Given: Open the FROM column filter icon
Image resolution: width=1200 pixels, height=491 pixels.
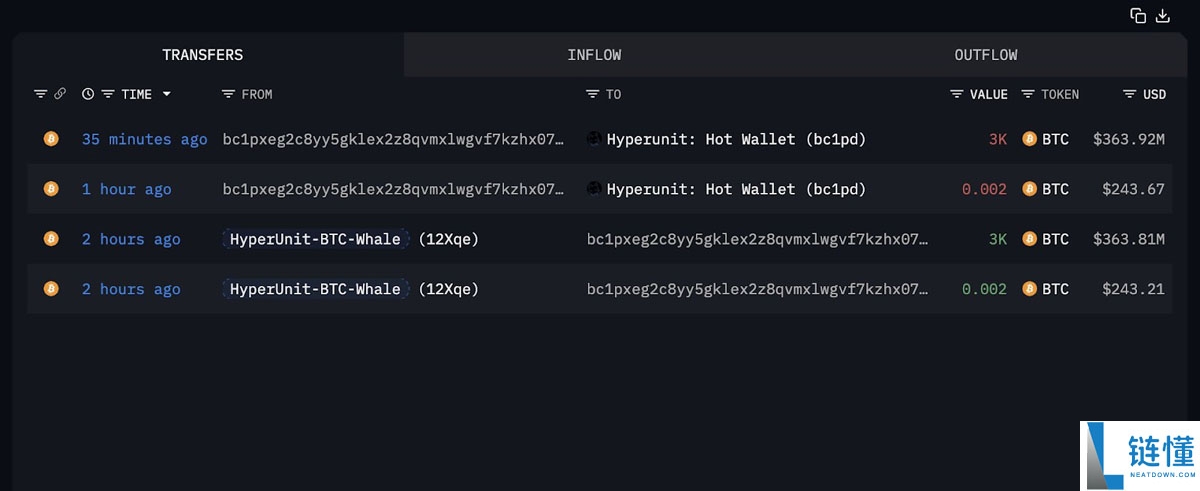Looking at the screenshot, I should [228, 94].
